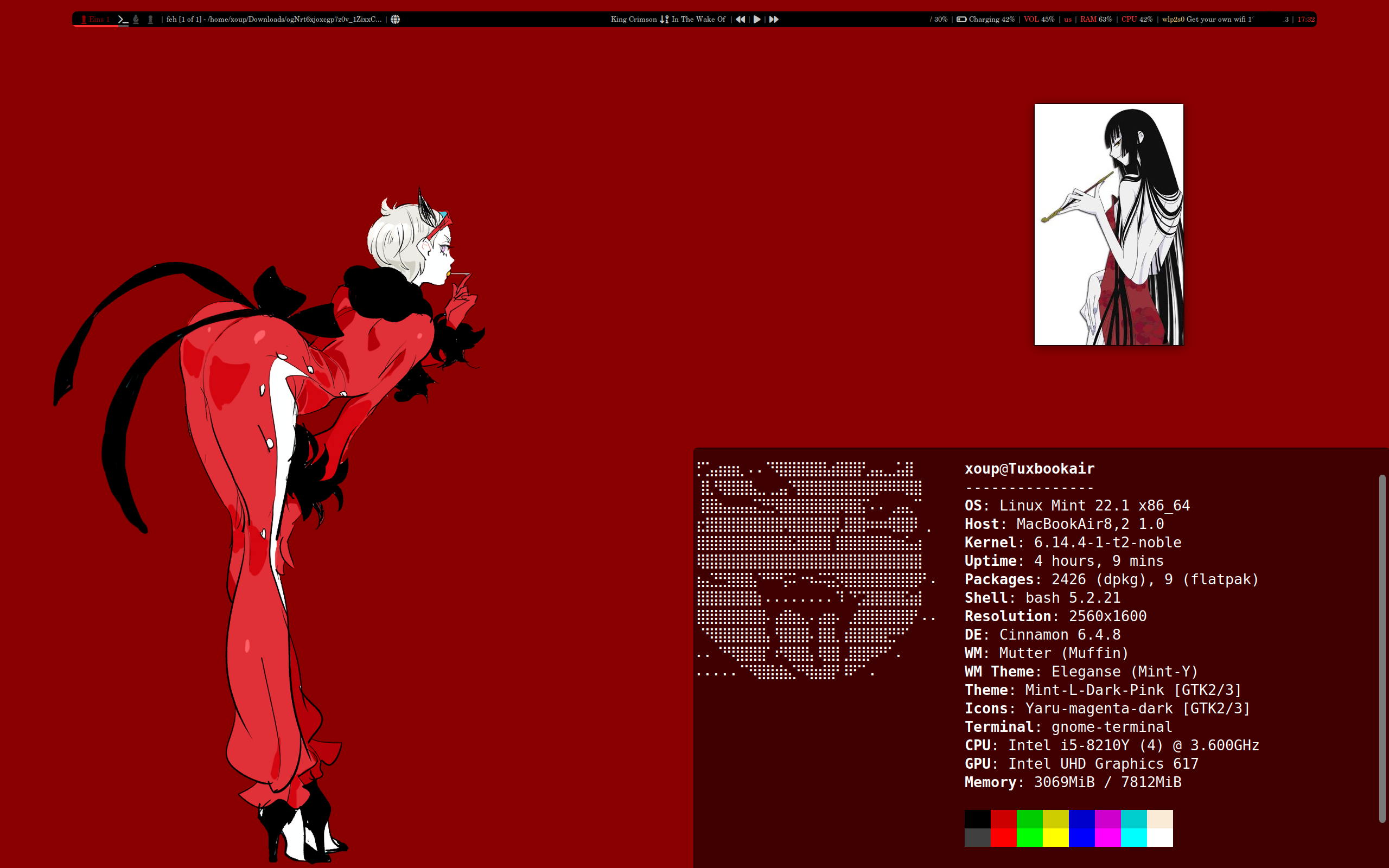Select the fourth workspace chess-piece icon
The image size is (1389, 868).
pos(150,20)
